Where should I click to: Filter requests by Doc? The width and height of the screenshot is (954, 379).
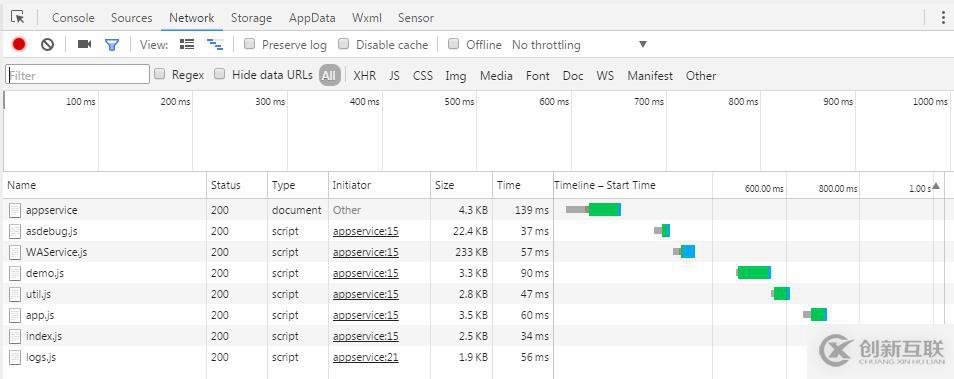(573, 75)
